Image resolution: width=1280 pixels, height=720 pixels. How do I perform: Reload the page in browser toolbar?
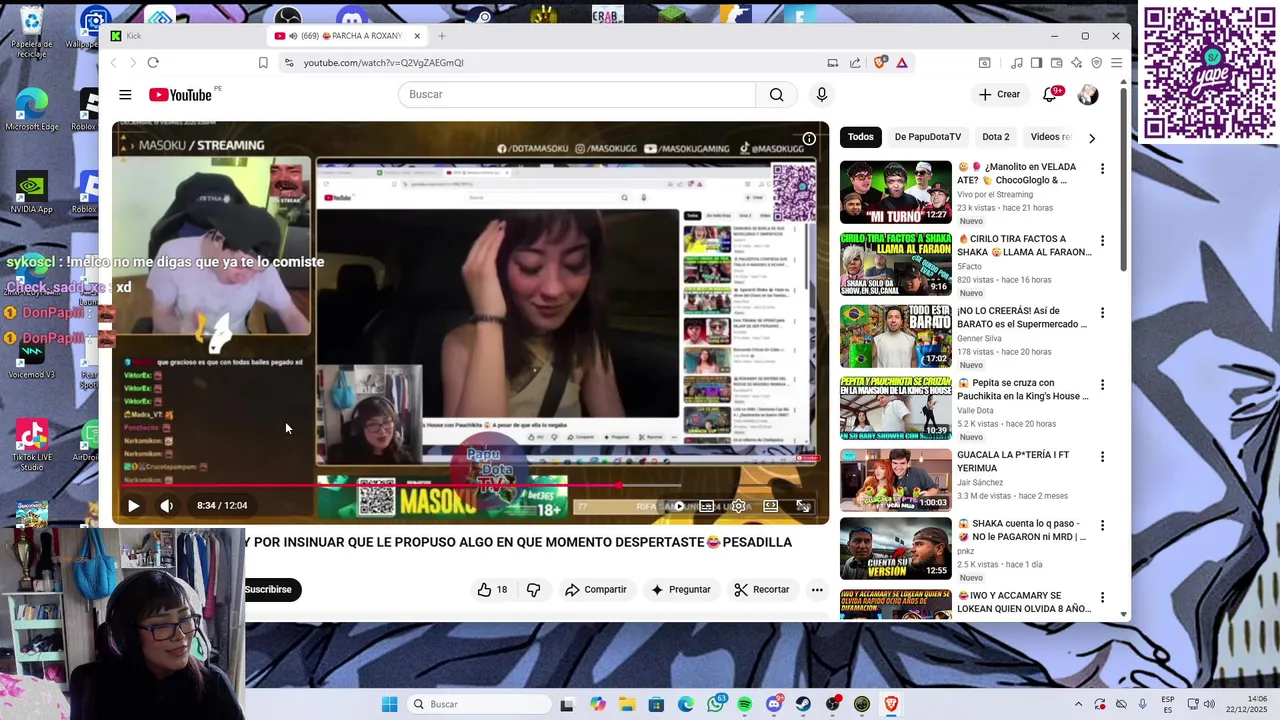[x=153, y=63]
